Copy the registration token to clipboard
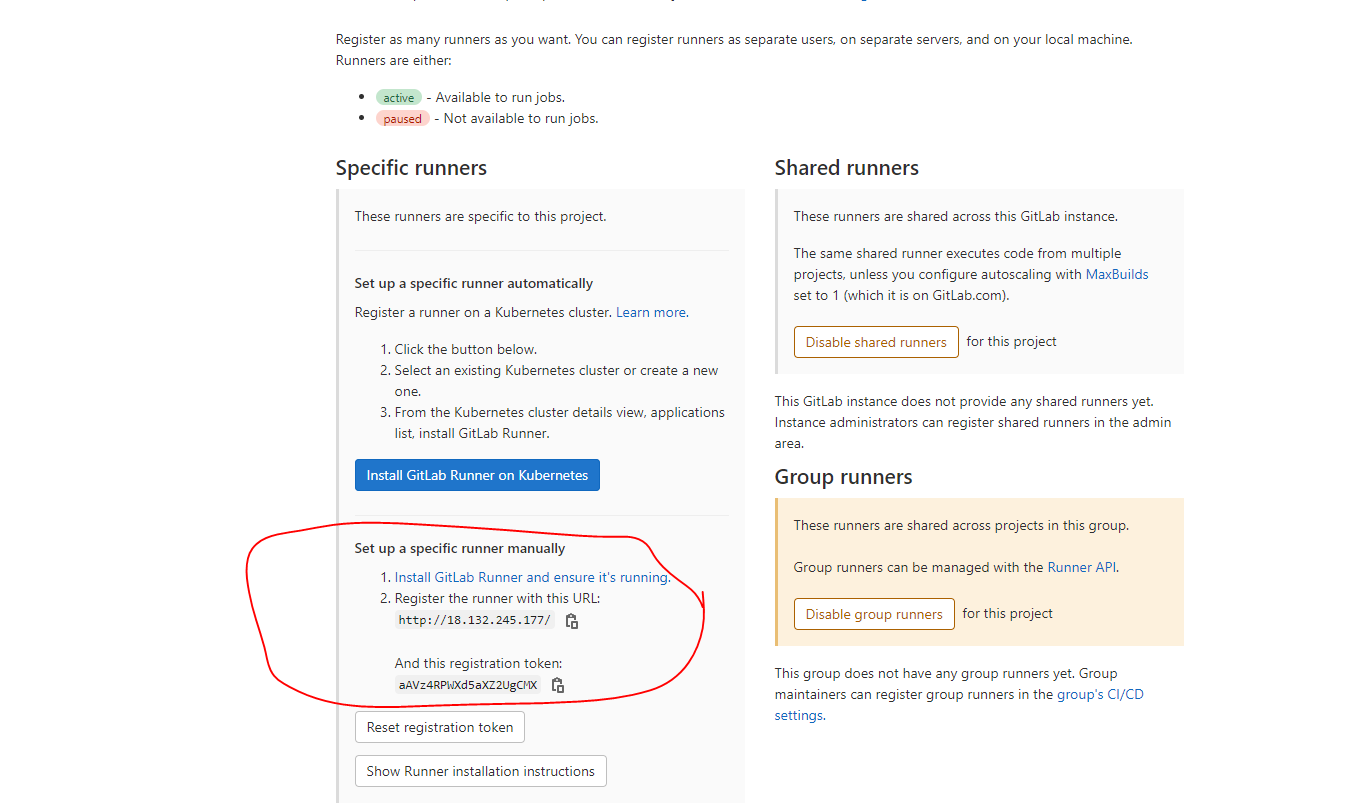The width and height of the screenshot is (1357, 805). (x=558, y=685)
